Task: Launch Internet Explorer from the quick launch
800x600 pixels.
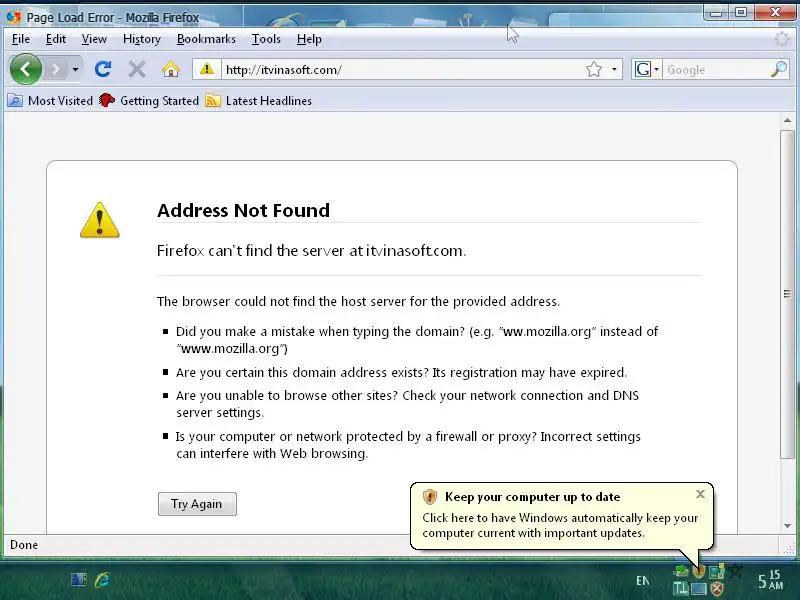Action: click(x=102, y=580)
